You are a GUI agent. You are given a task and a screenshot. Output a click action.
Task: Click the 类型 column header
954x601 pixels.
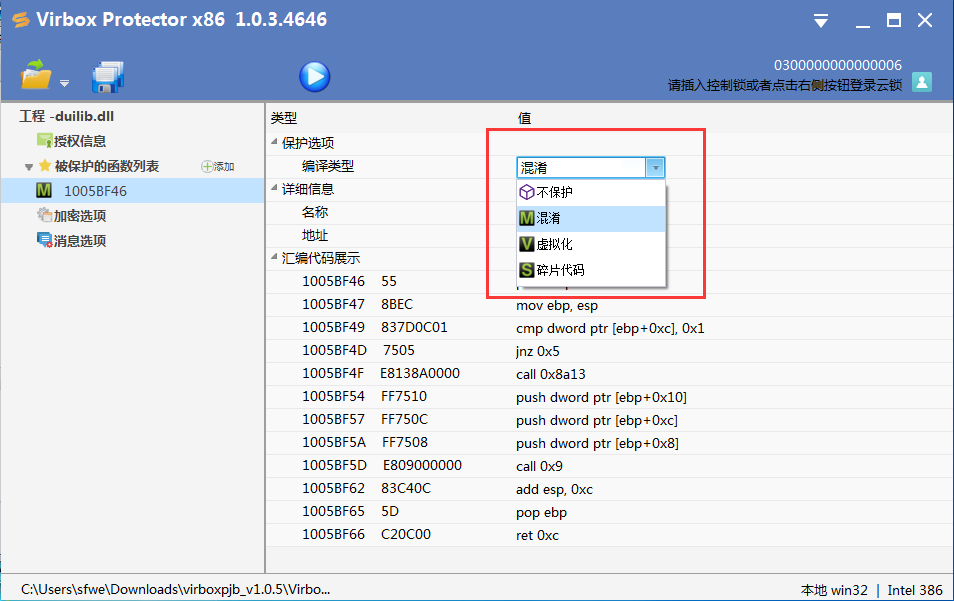coord(284,118)
